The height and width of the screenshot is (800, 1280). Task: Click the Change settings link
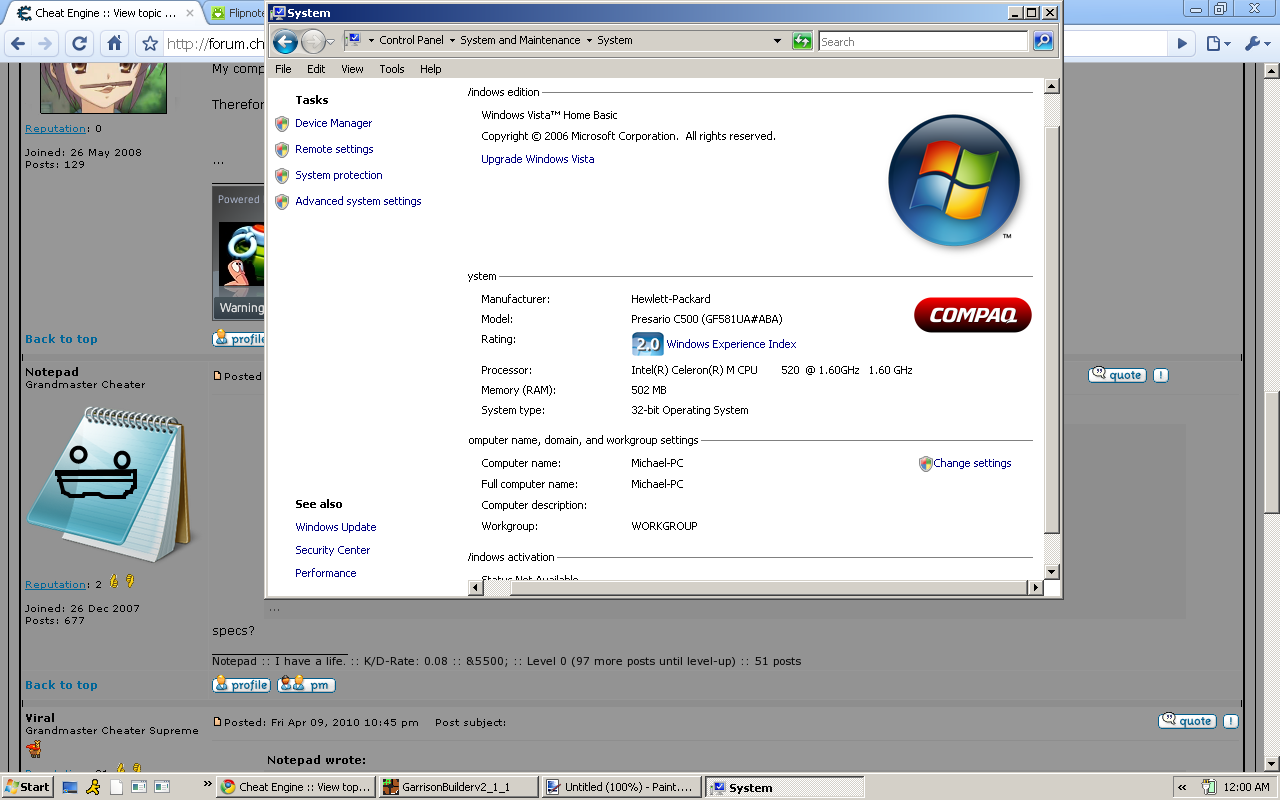[x=971, y=463]
